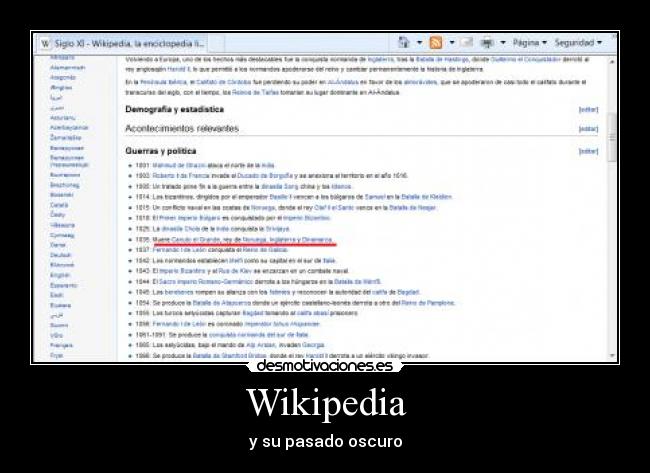This screenshot has height=473, width=650.
Task: Open the Guillermo el Conquistador link
Action: pos(525,60)
